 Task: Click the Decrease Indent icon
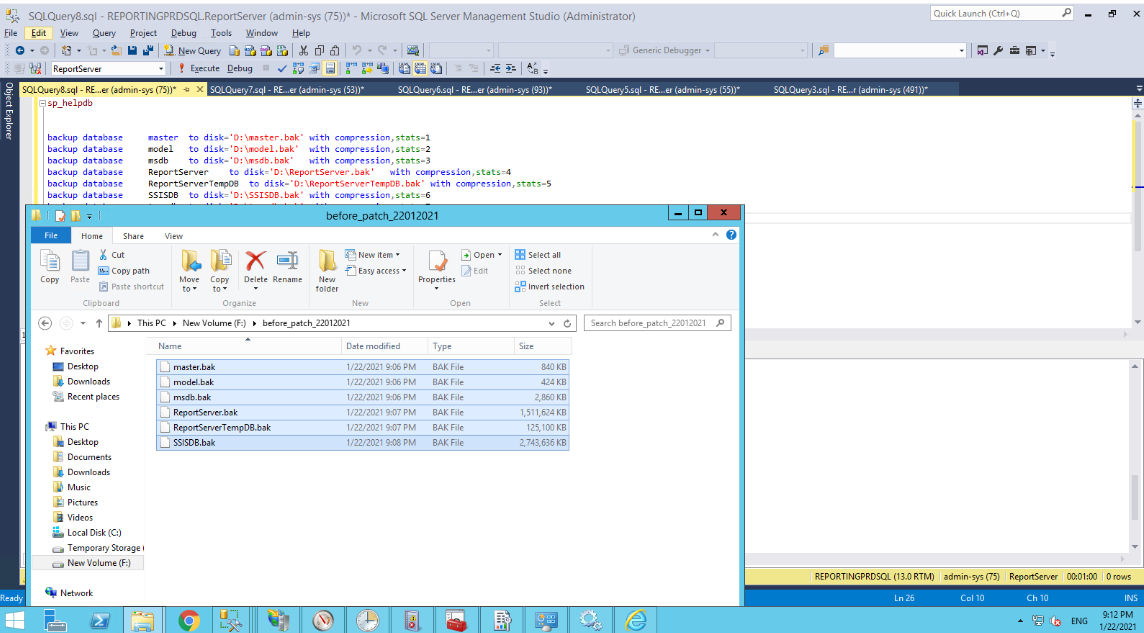[x=495, y=69]
